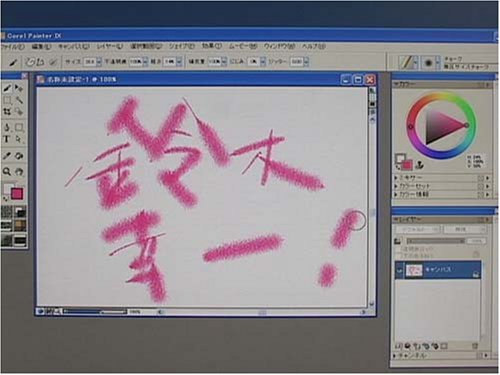Viewport: 500px width, 375px height.
Task: Open the 補充量 resaturation dropdown arrow
Action: (224, 62)
